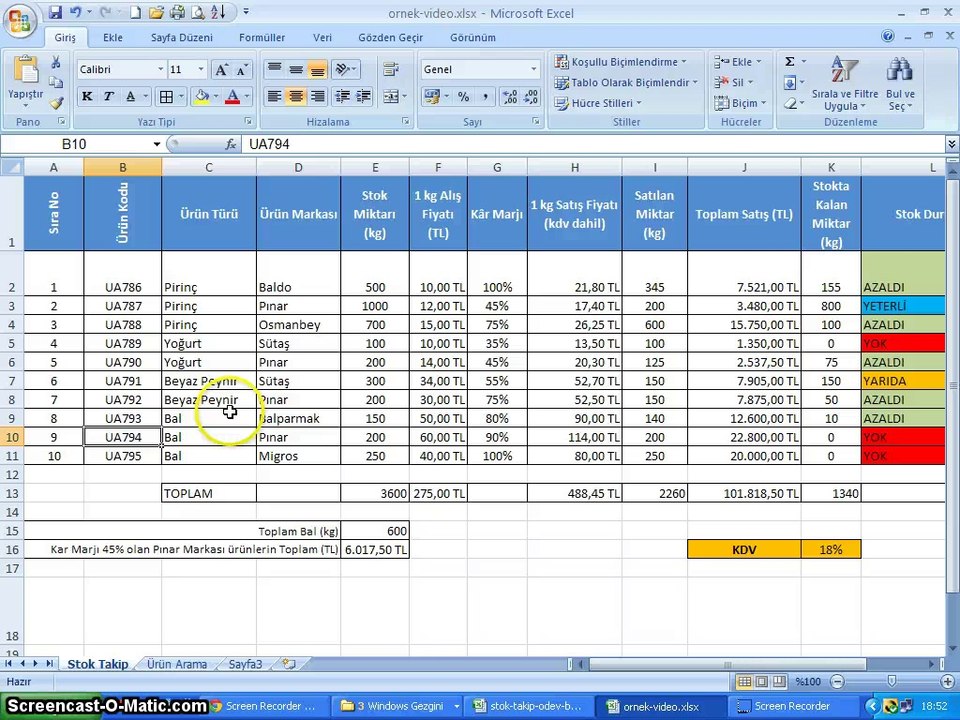
Task: Zoom out with the minus button
Action: (x=838, y=681)
